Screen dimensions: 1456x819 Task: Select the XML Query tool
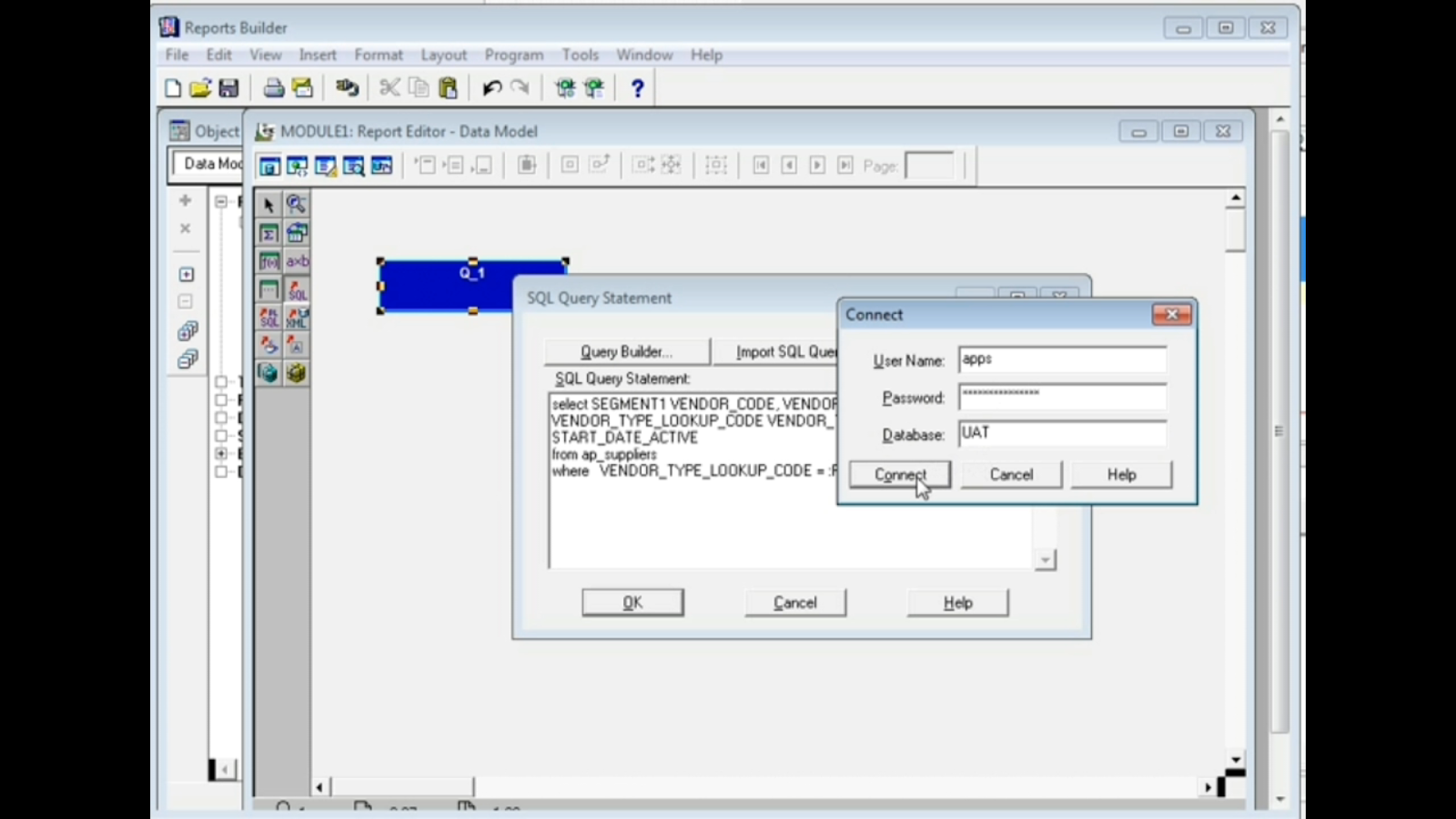296,318
